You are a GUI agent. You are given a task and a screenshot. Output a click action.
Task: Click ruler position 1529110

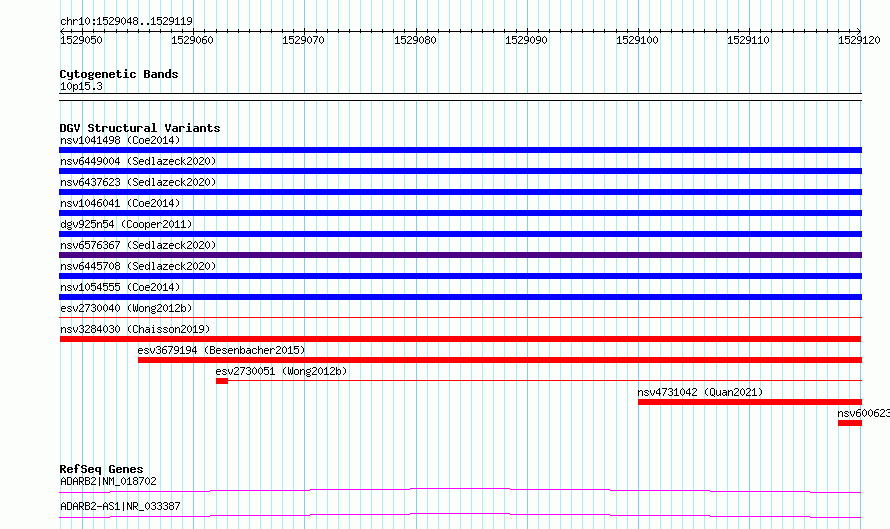[748, 40]
